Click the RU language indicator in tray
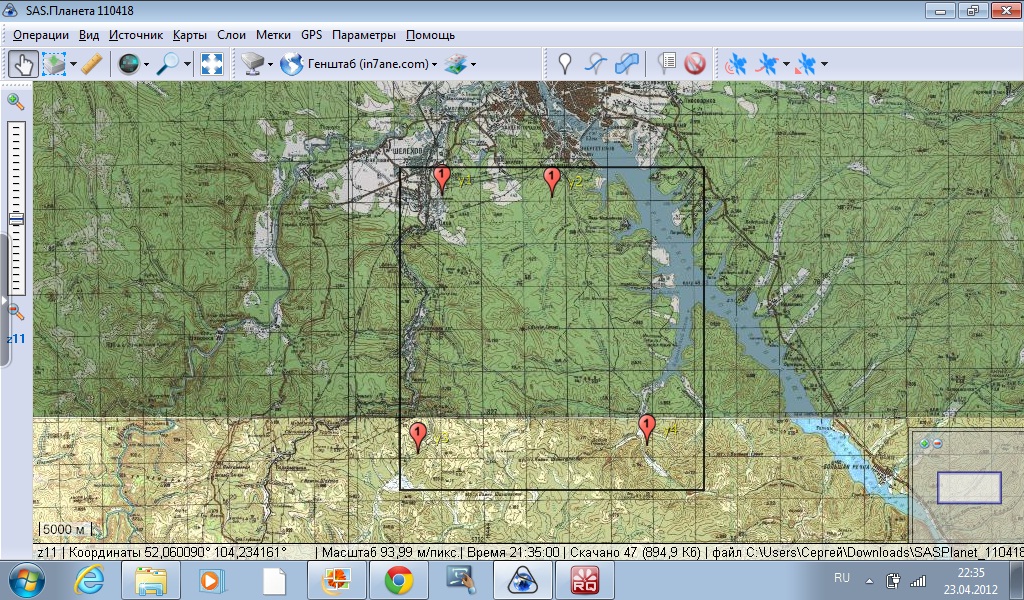1024x600 pixels. tap(842, 578)
